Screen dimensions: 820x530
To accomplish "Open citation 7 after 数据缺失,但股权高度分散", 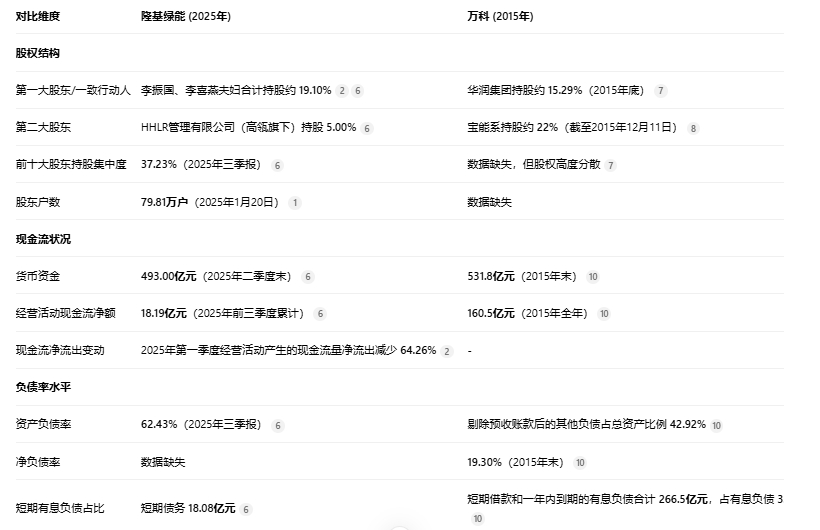I will (x=610, y=165).
